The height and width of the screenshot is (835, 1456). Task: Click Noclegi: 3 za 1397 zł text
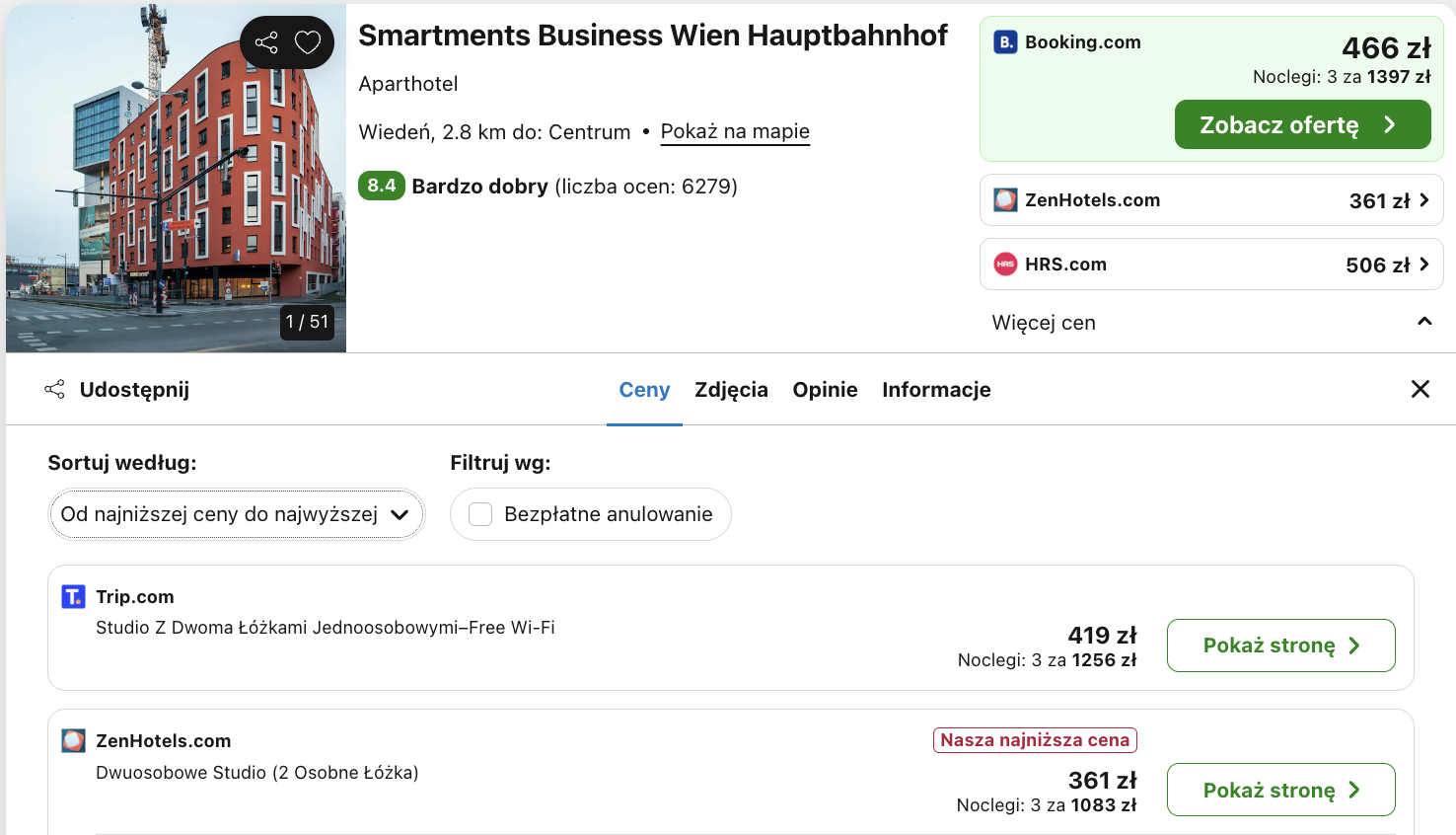[x=1342, y=77]
